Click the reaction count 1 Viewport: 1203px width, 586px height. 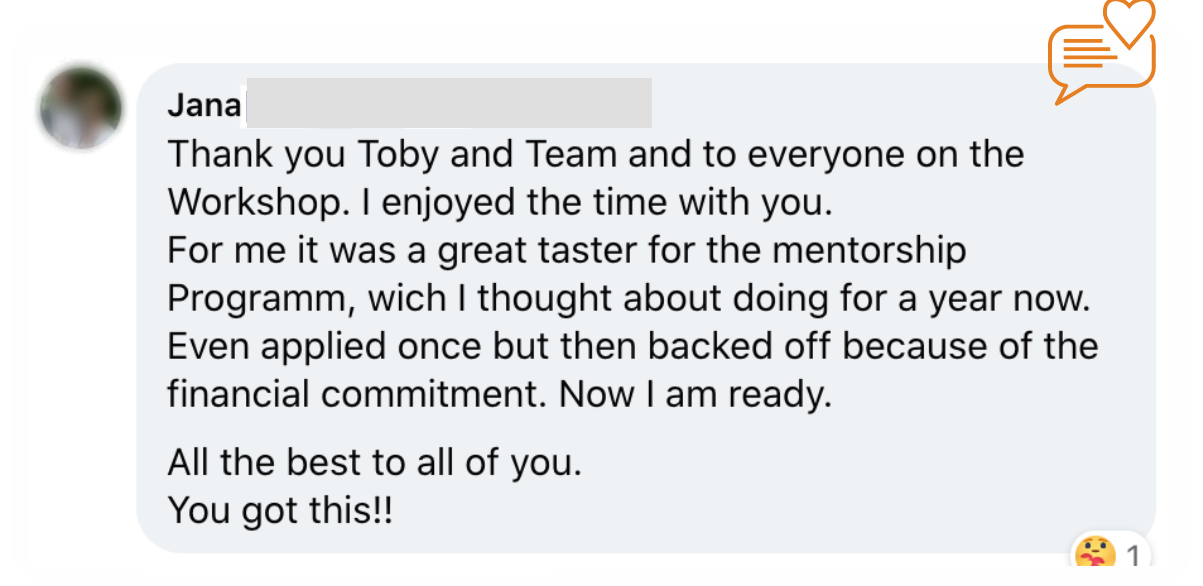1133,556
